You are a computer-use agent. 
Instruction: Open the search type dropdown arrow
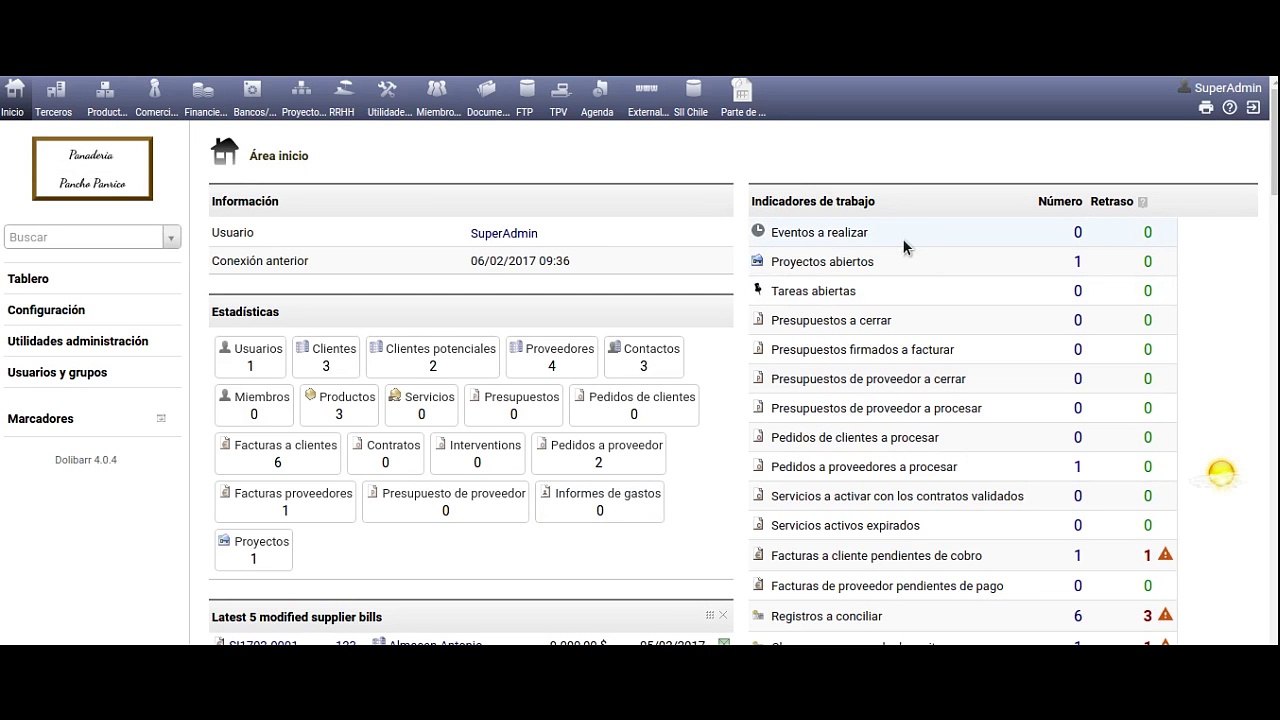pos(172,237)
